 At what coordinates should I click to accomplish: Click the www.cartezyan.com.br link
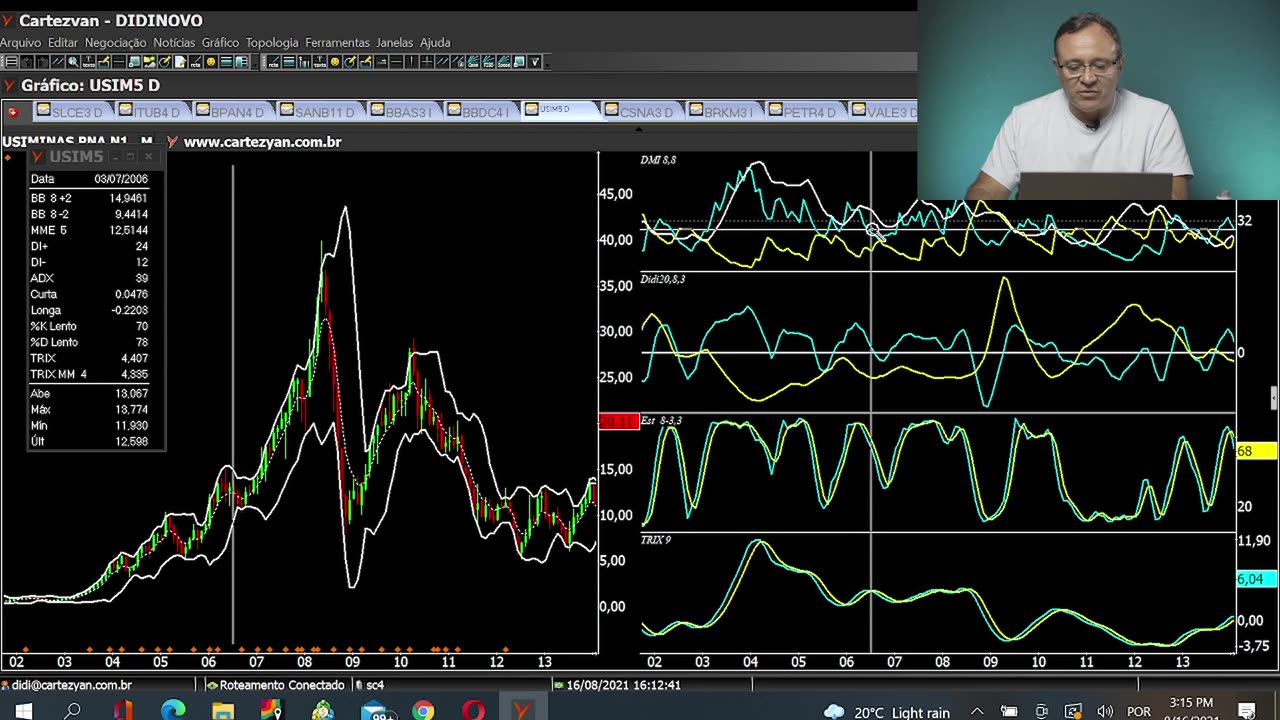(262, 142)
